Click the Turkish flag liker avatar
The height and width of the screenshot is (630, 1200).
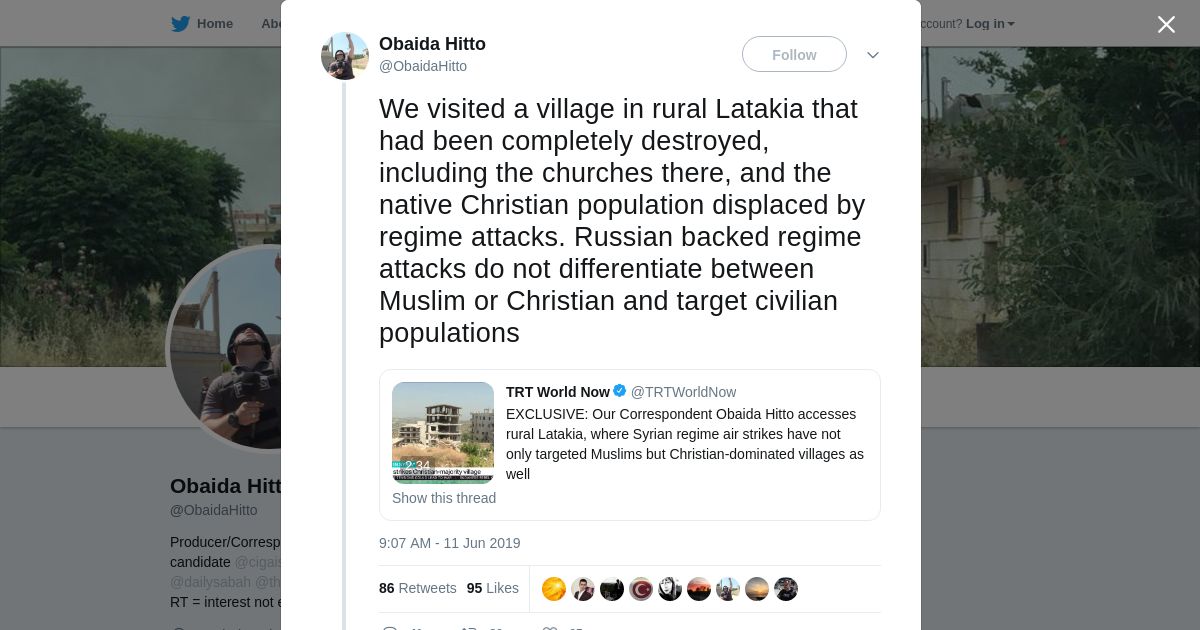641,589
